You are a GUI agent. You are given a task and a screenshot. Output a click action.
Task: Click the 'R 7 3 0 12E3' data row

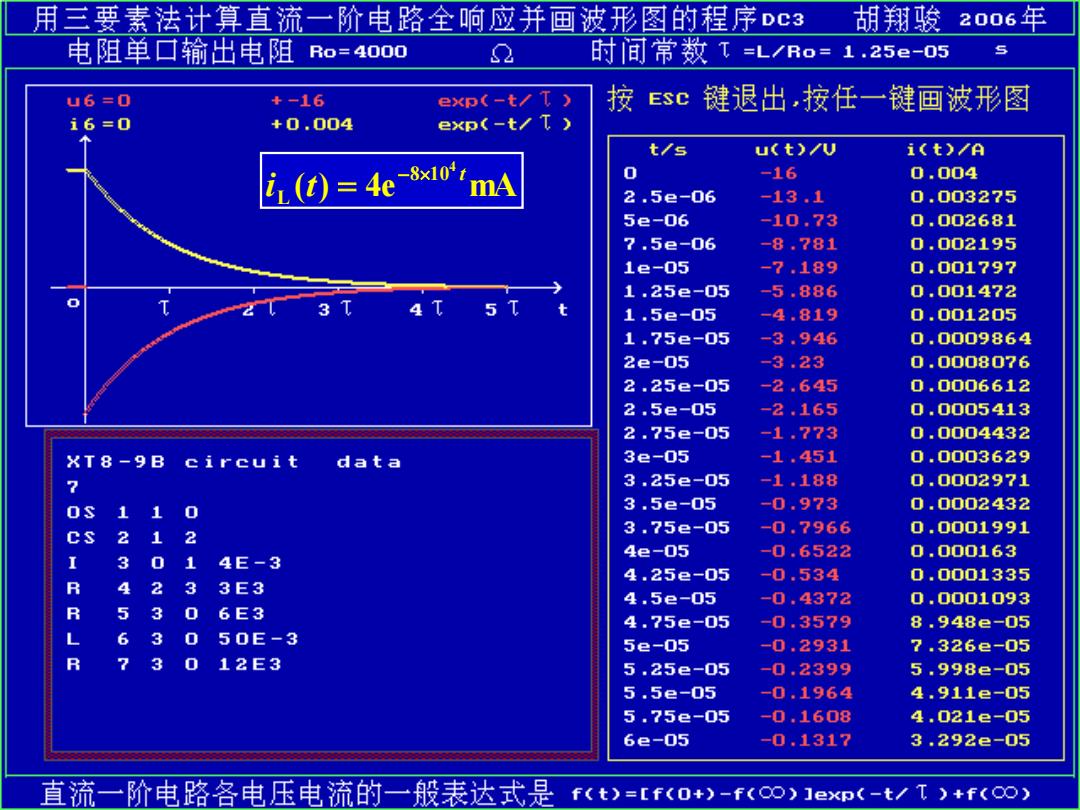[174, 665]
